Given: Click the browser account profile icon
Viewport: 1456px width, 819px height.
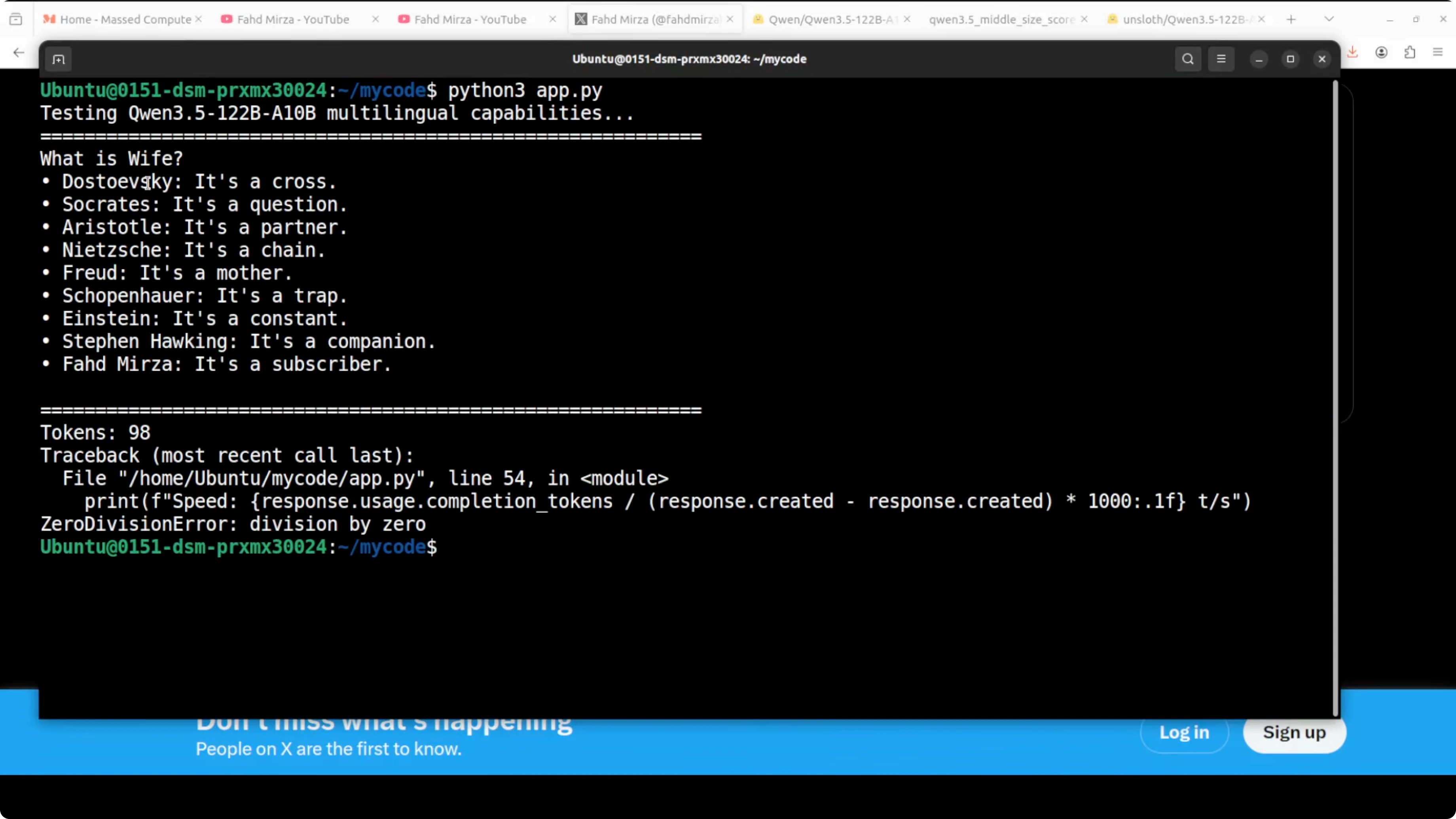Looking at the screenshot, I should (x=1381, y=52).
